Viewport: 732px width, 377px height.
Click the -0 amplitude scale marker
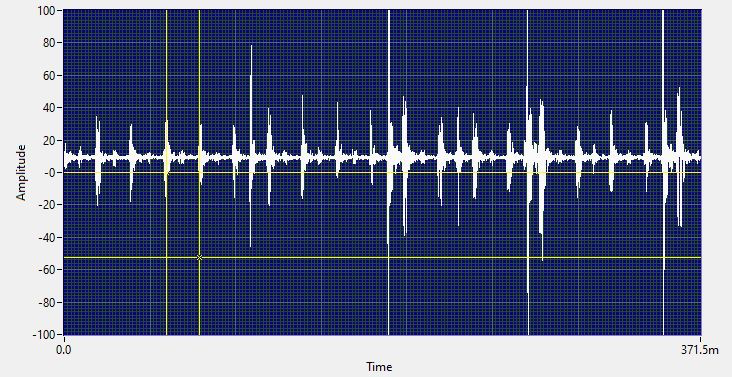pyautogui.click(x=51, y=173)
